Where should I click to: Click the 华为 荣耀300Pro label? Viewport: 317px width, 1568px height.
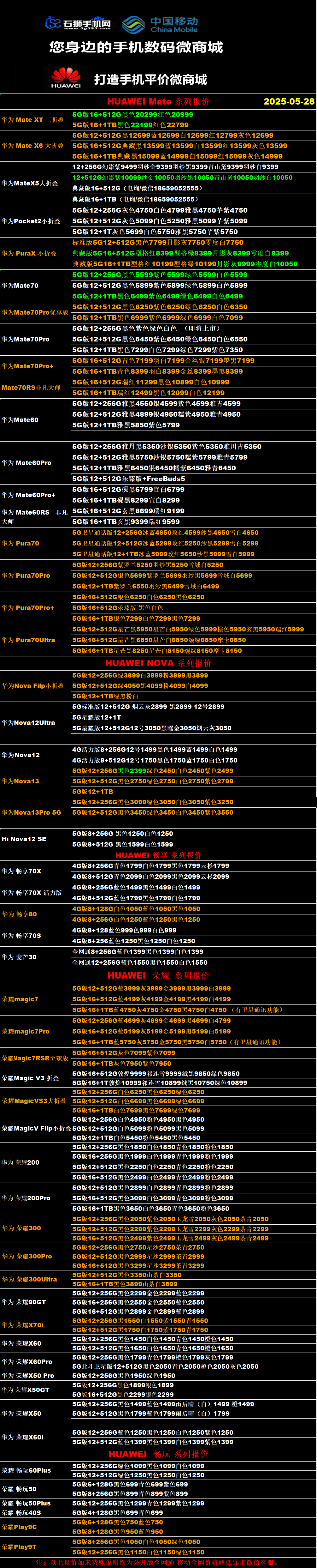[27, 1256]
